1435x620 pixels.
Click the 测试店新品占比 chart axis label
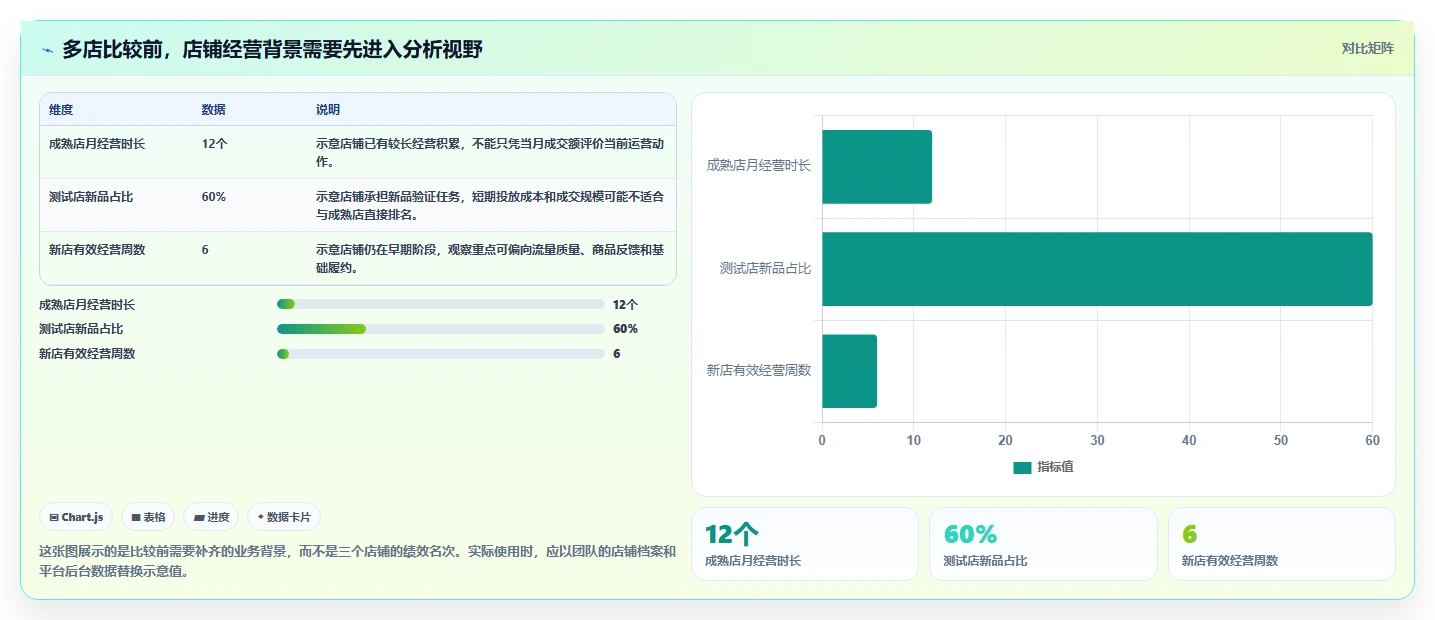(765, 269)
